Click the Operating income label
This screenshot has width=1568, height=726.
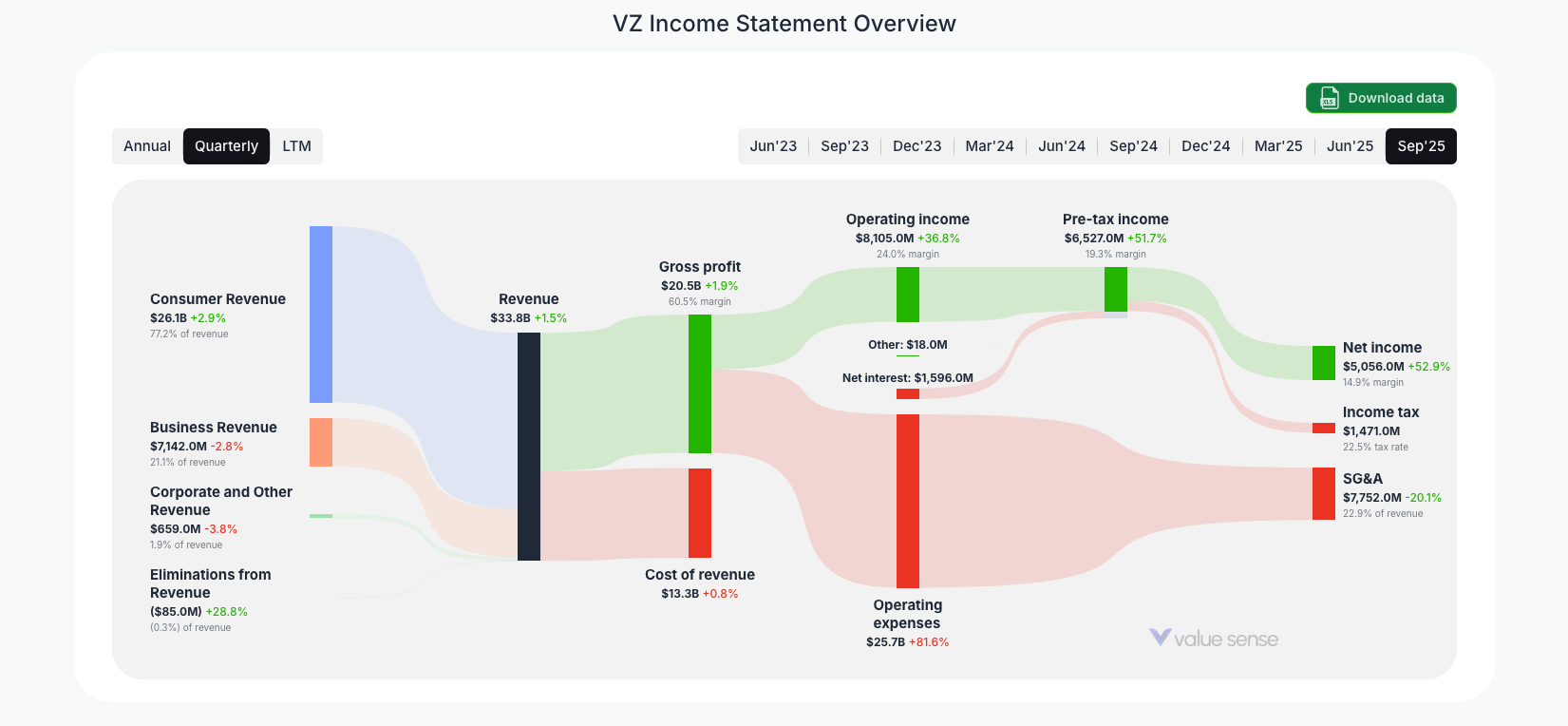click(x=907, y=219)
